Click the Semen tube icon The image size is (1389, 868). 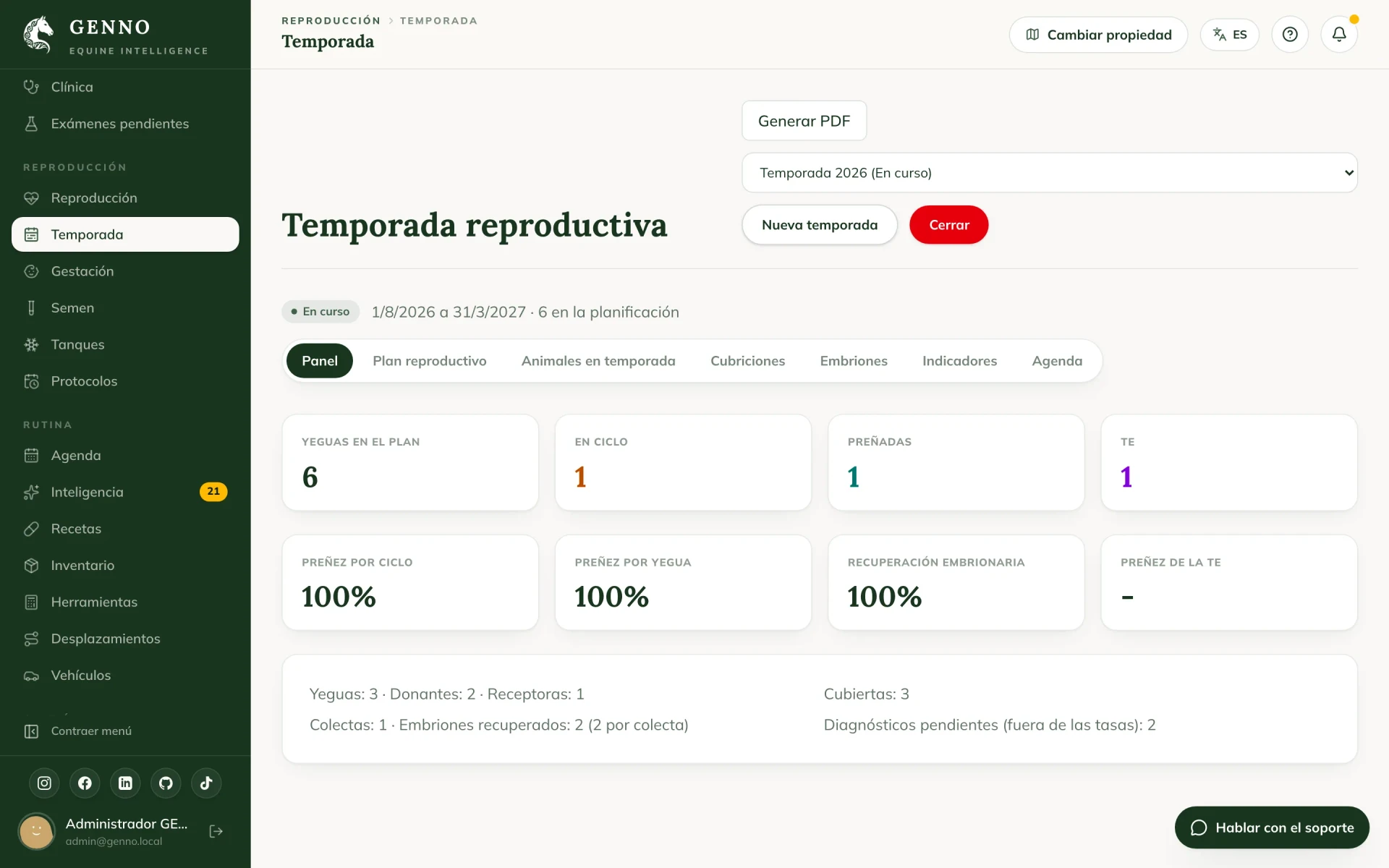(x=31, y=308)
